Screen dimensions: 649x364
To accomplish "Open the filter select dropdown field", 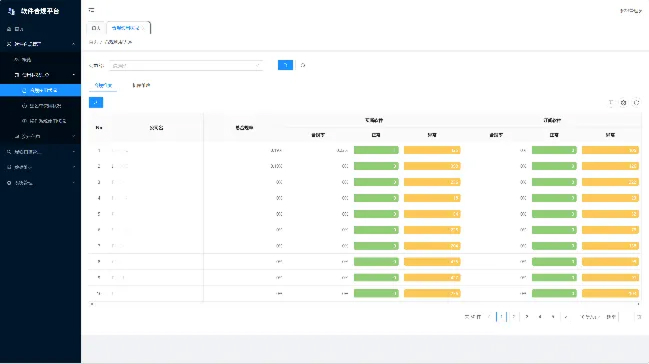I will click(x=186, y=65).
